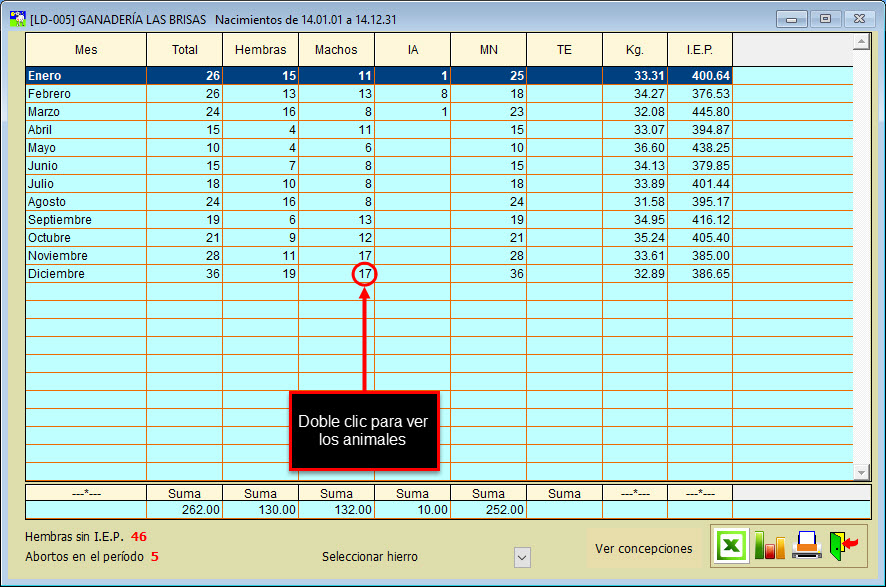886x587 pixels.
Task: Click the circled 17 in Diciembre Machos
Action: (x=365, y=274)
